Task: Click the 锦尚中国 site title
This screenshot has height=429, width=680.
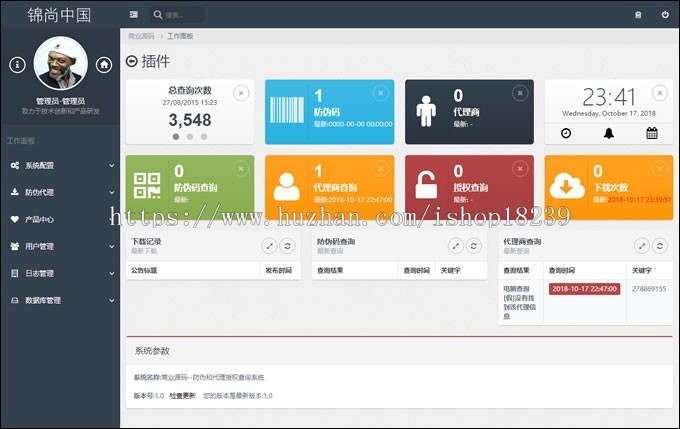Action: coord(59,15)
